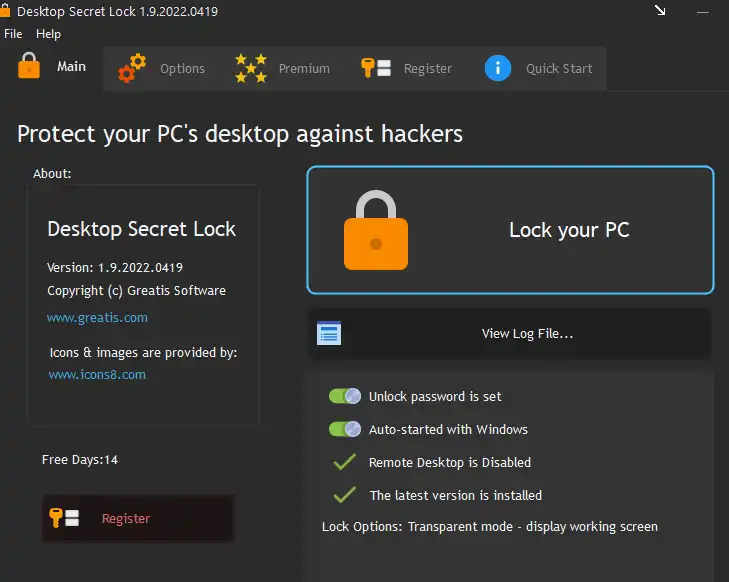Viewport: 729px width, 582px height.
Task: Open the File menu
Action: pyautogui.click(x=13, y=34)
